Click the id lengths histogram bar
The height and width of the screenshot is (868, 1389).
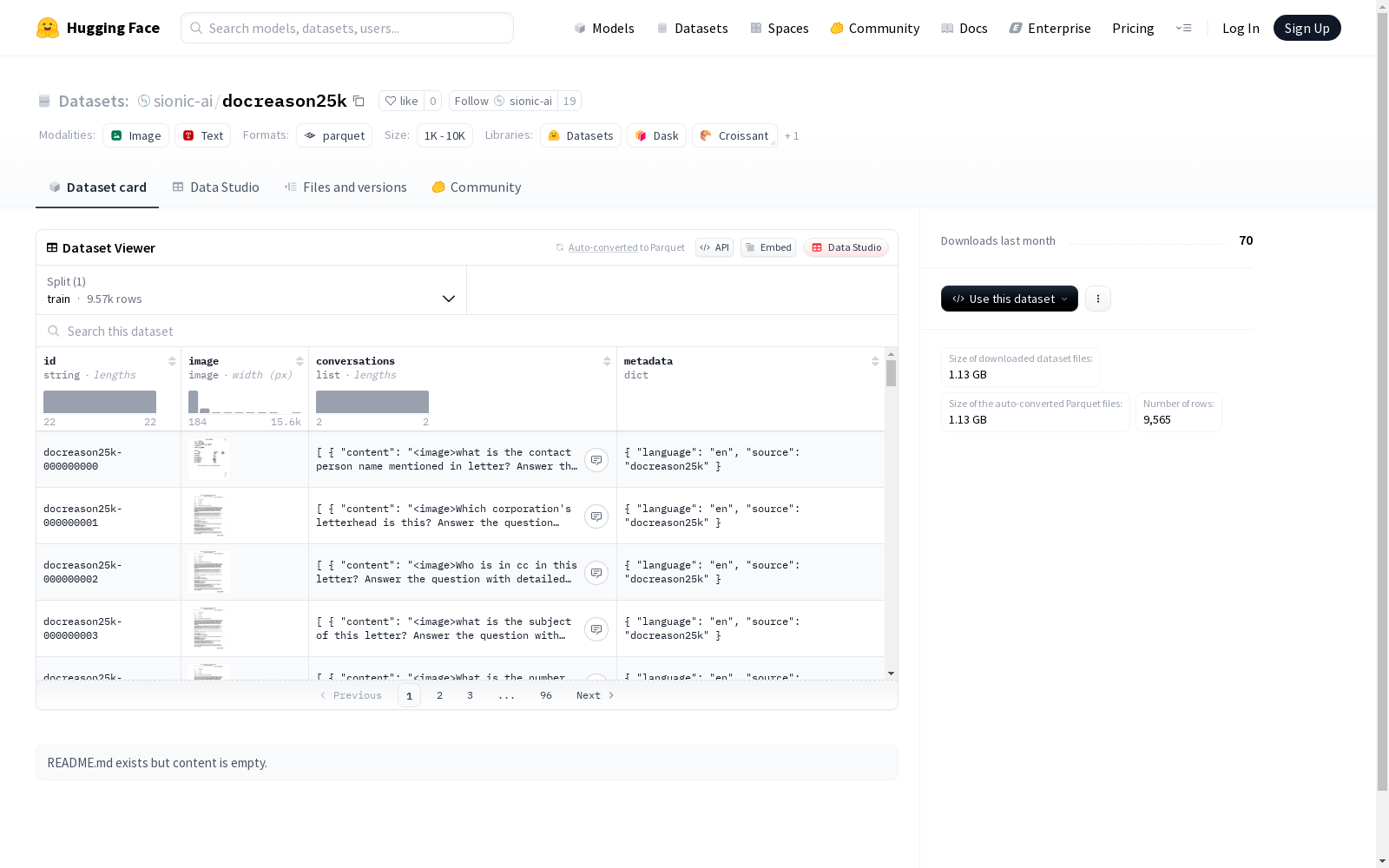pyautogui.click(x=100, y=402)
